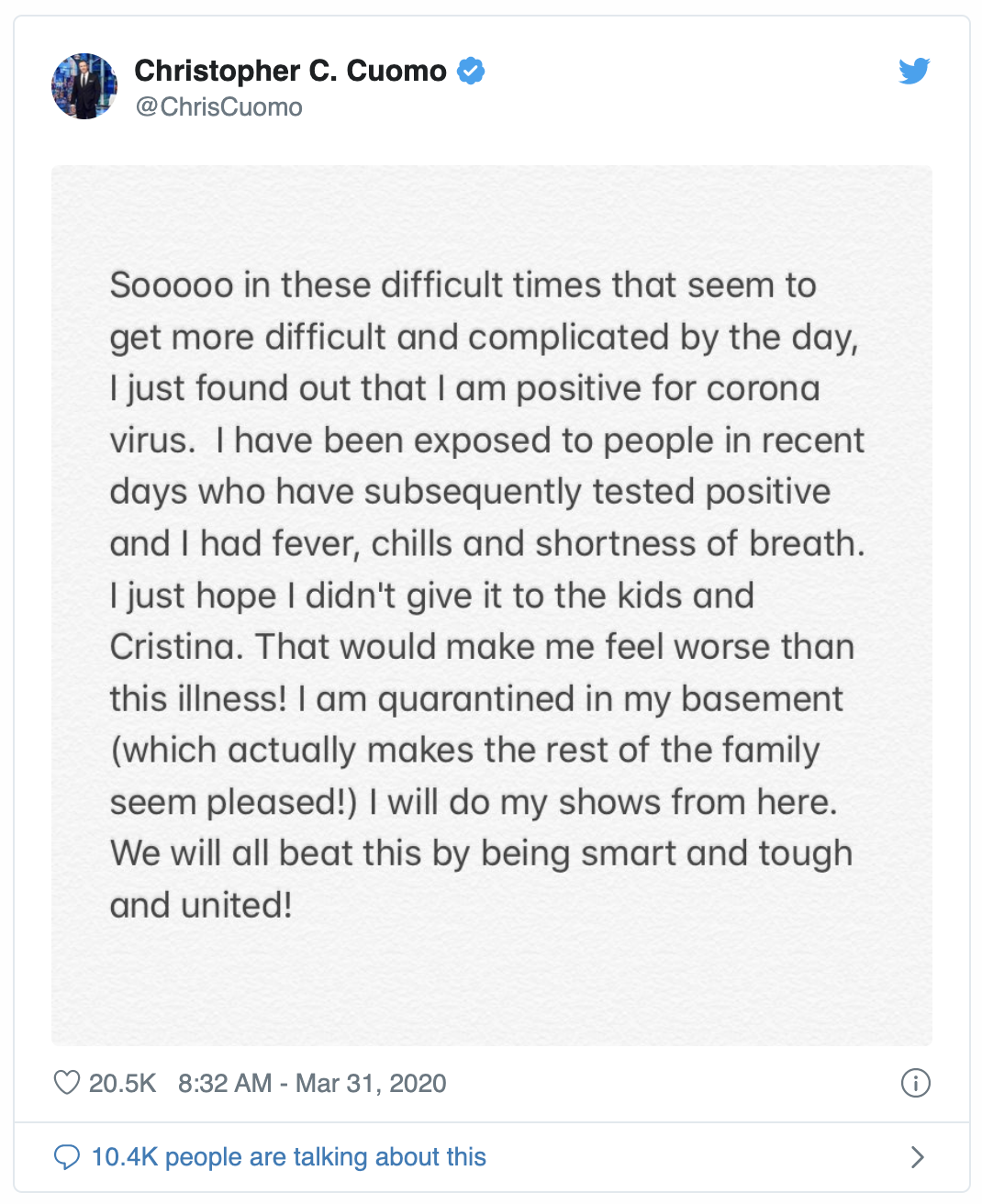982x1204 pixels.
Task: Click the speech bubble reply icon
Action: (x=67, y=1156)
